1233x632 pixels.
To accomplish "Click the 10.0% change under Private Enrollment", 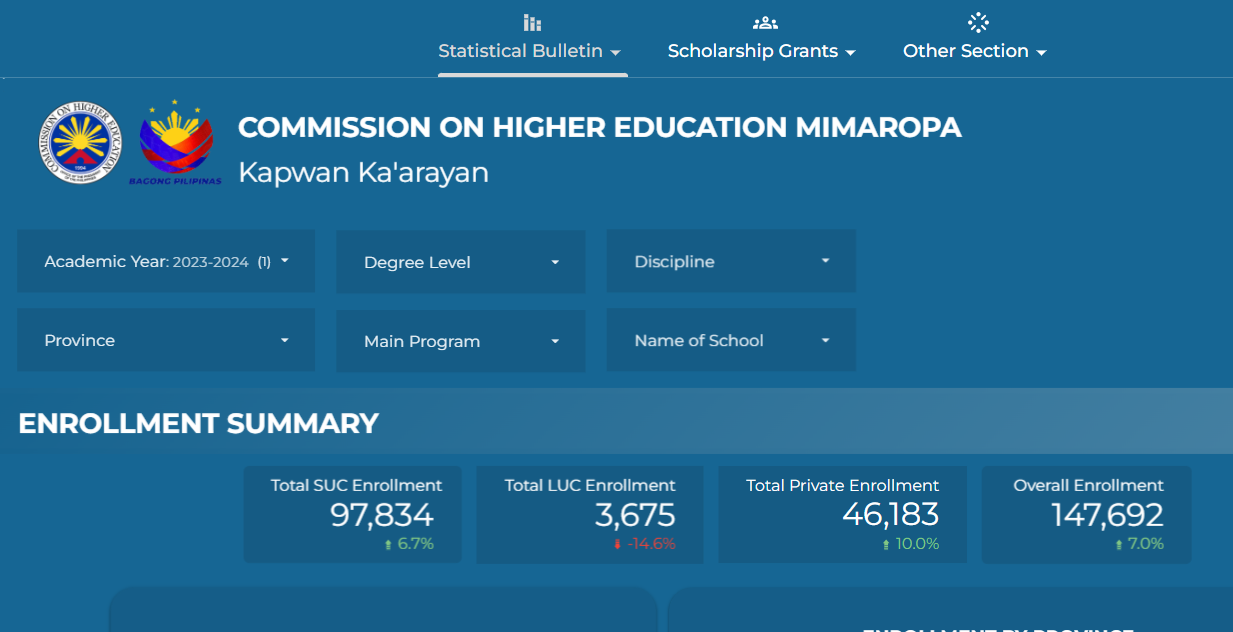I will pos(917,545).
